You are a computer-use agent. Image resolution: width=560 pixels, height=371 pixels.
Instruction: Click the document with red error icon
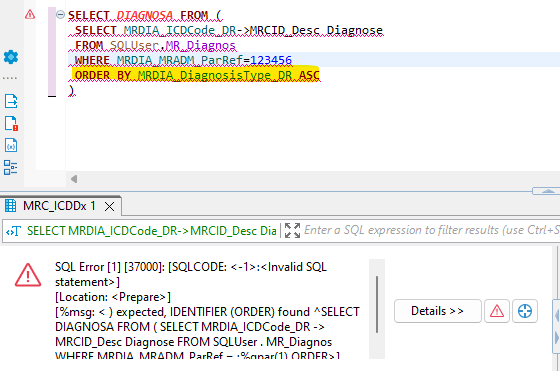pos(11,123)
